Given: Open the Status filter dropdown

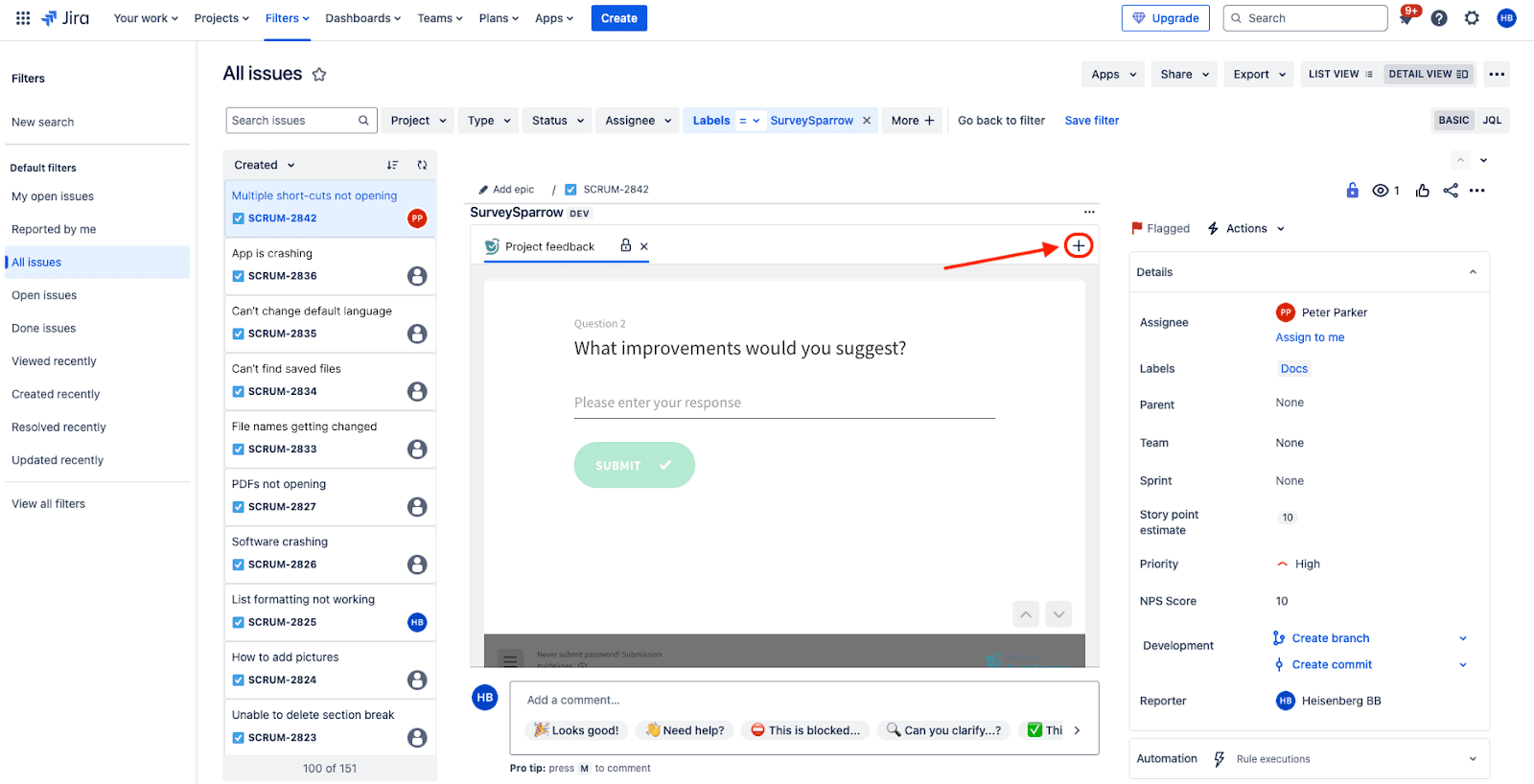Looking at the screenshot, I should click(557, 121).
